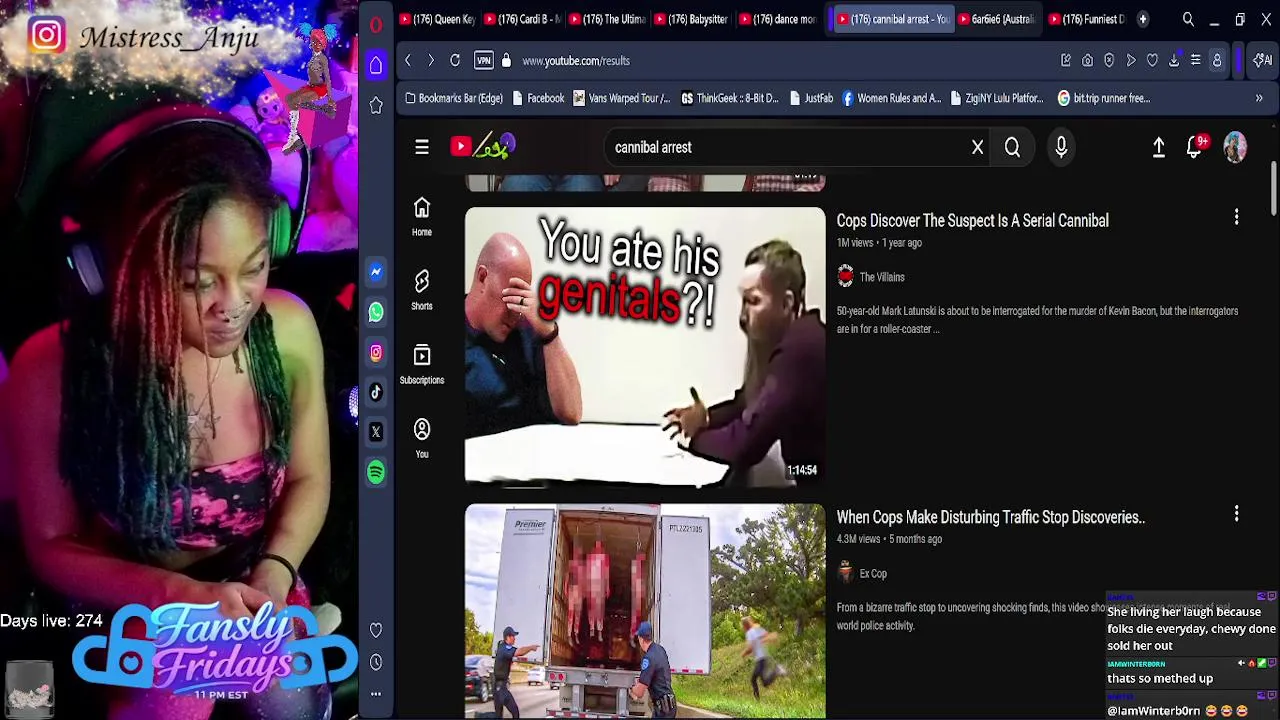Open X (Twitter) in the Opera sidebar
The height and width of the screenshot is (720, 1280).
point(376,432)
